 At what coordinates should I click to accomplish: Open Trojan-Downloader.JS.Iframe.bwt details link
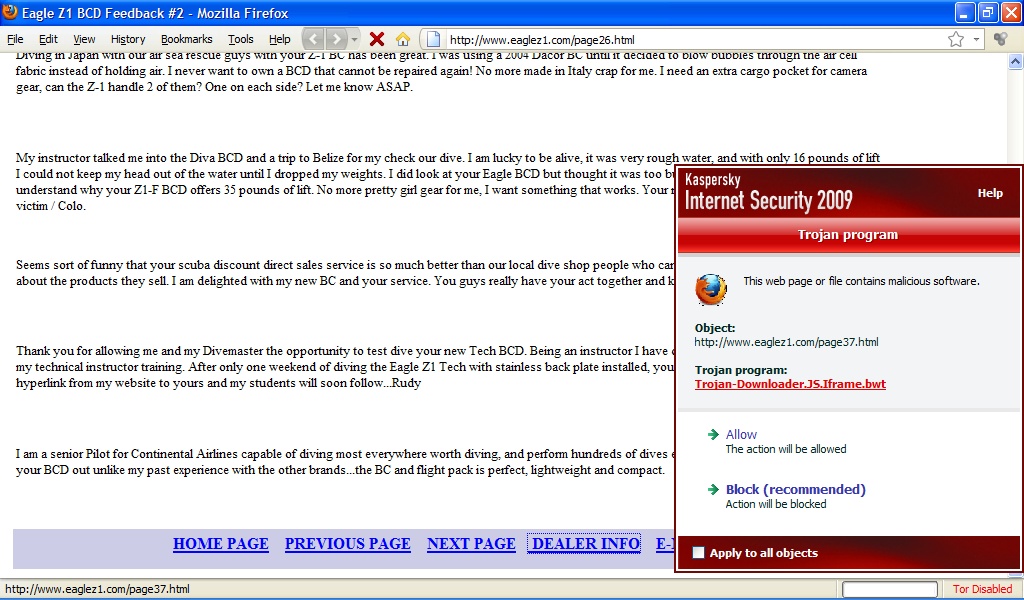click(789, 384)
